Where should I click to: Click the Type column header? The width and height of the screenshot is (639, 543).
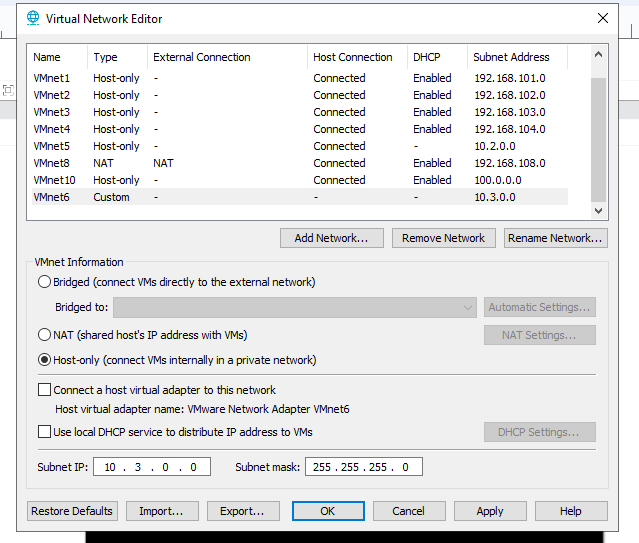coord(117,57)
